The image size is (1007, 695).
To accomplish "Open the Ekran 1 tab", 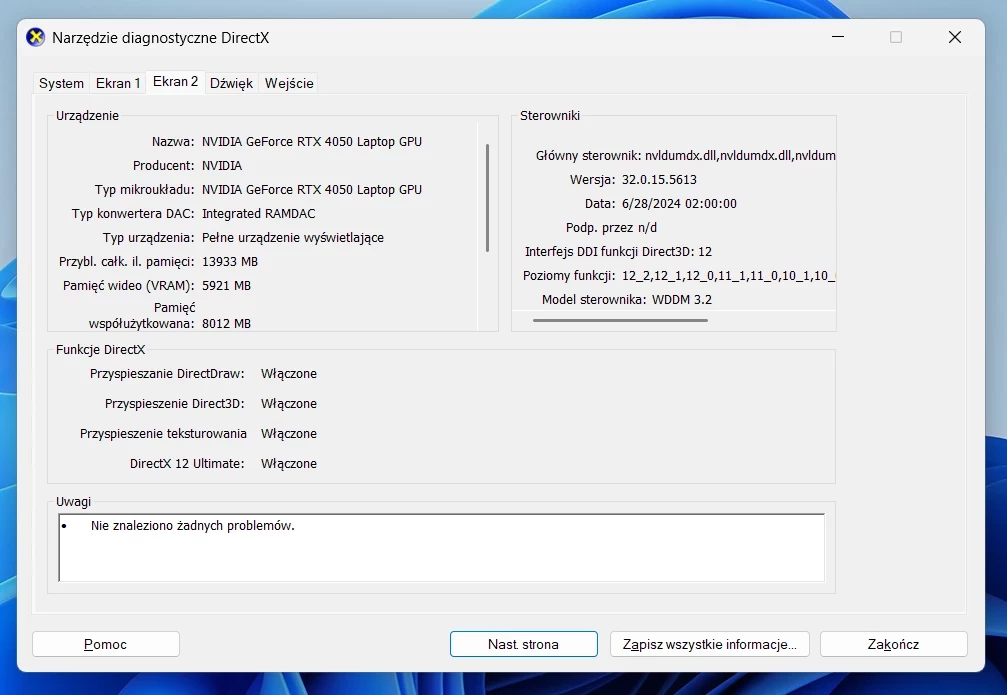I will coord(118,84).
